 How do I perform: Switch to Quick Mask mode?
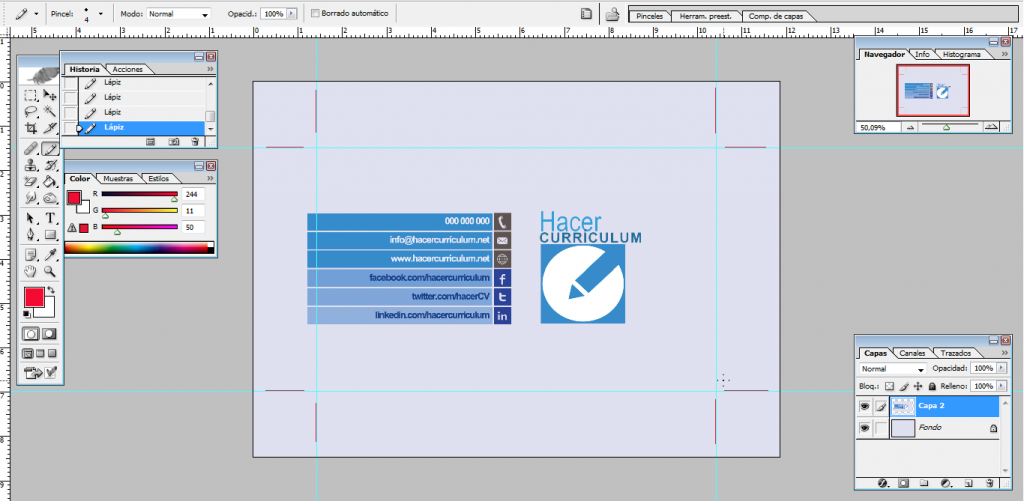pos(50,334)
